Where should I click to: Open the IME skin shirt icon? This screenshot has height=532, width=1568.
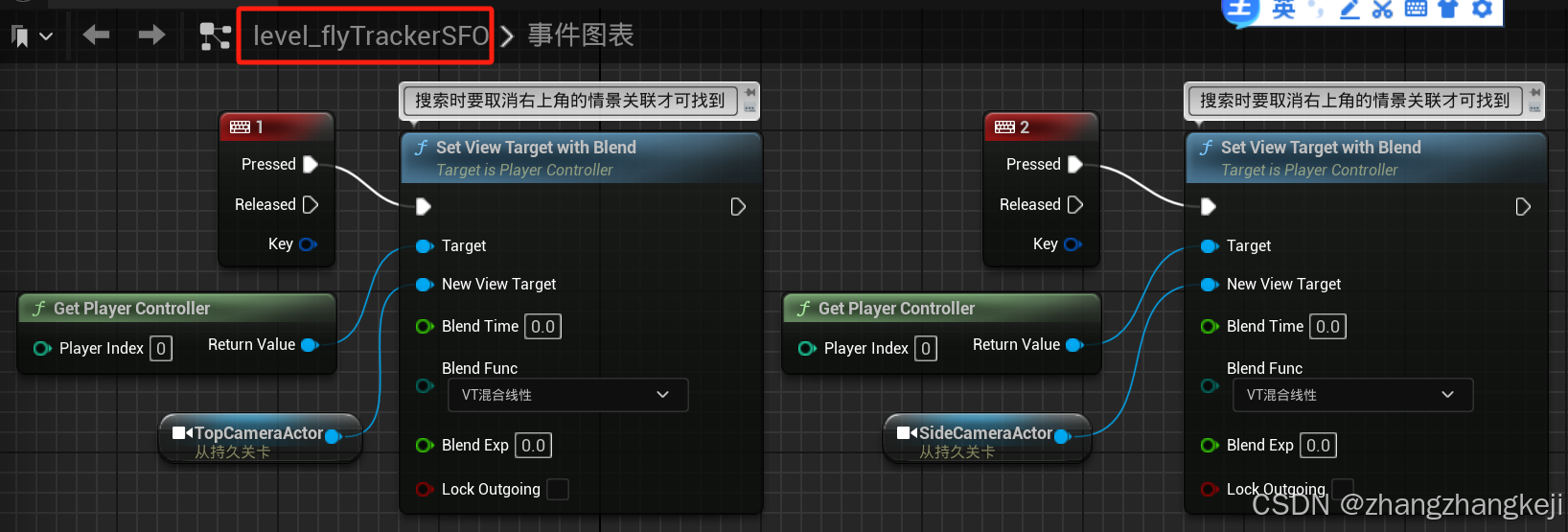pos(1448,10)
